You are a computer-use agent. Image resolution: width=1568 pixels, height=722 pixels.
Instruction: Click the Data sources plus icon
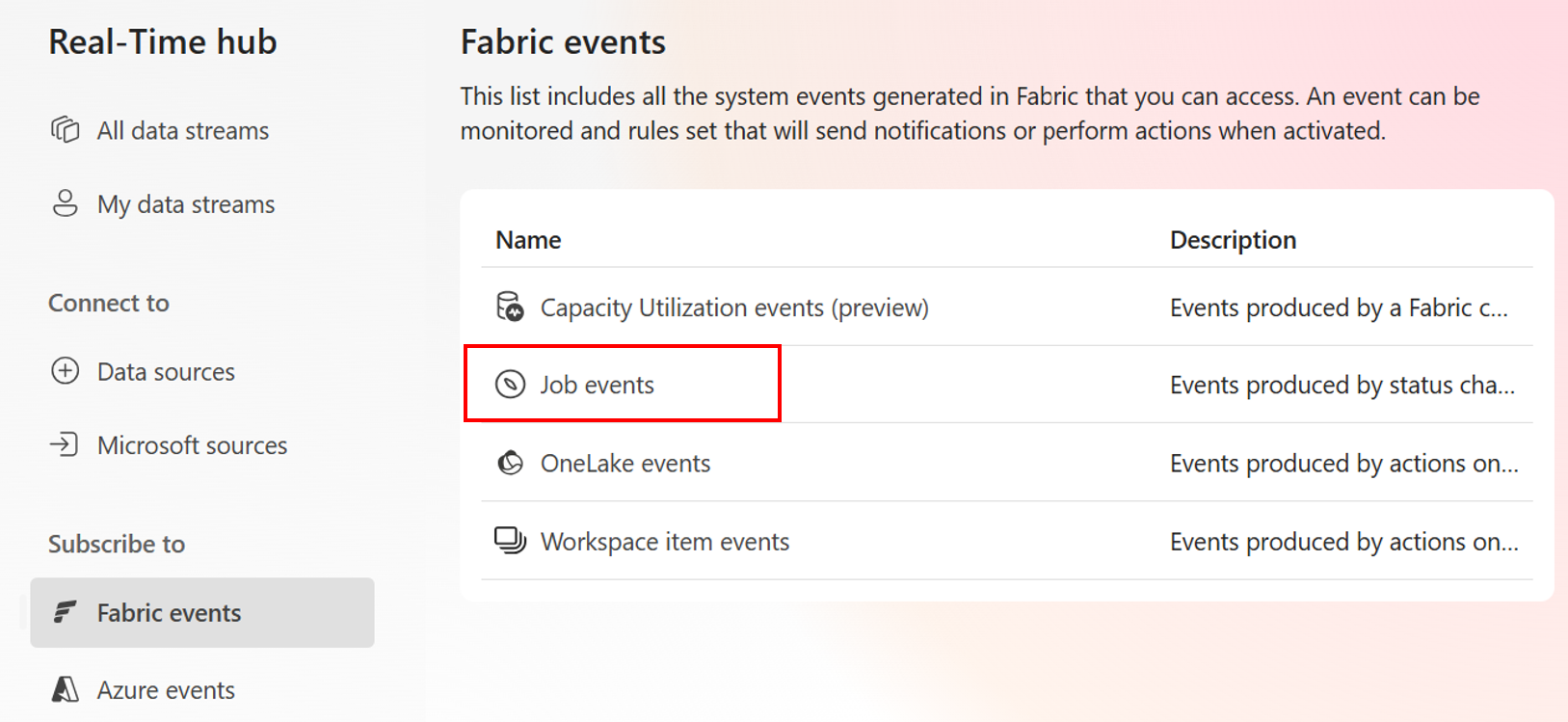(x=65, y=371)
